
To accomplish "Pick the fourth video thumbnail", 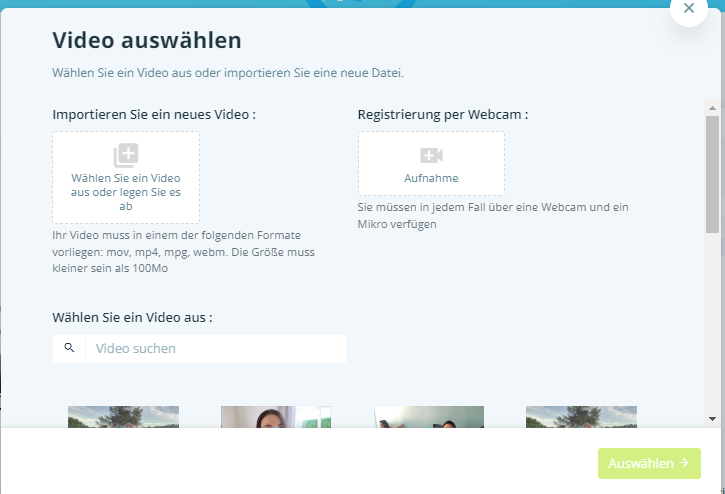I will pyautogui.click(x=581, y=416).
